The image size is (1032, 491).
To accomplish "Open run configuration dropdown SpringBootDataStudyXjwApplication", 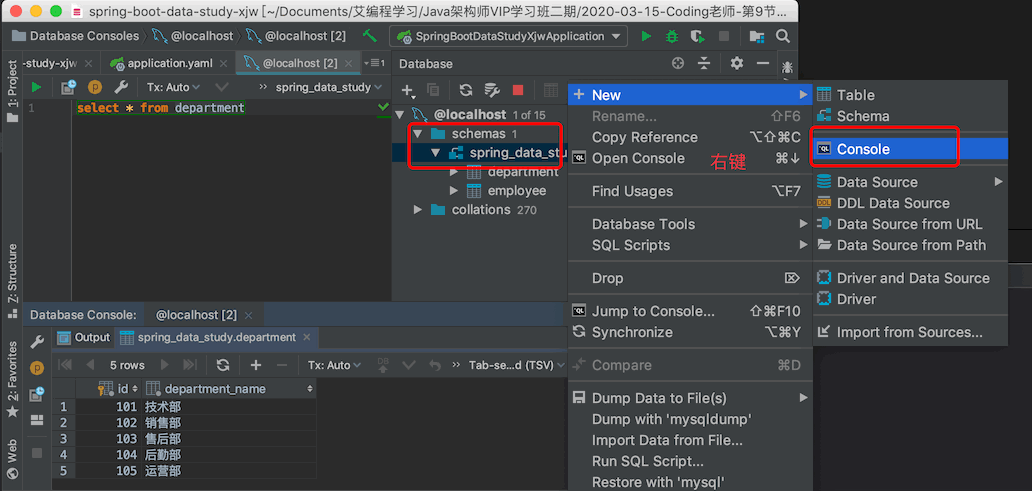I will tap(509, 36).
